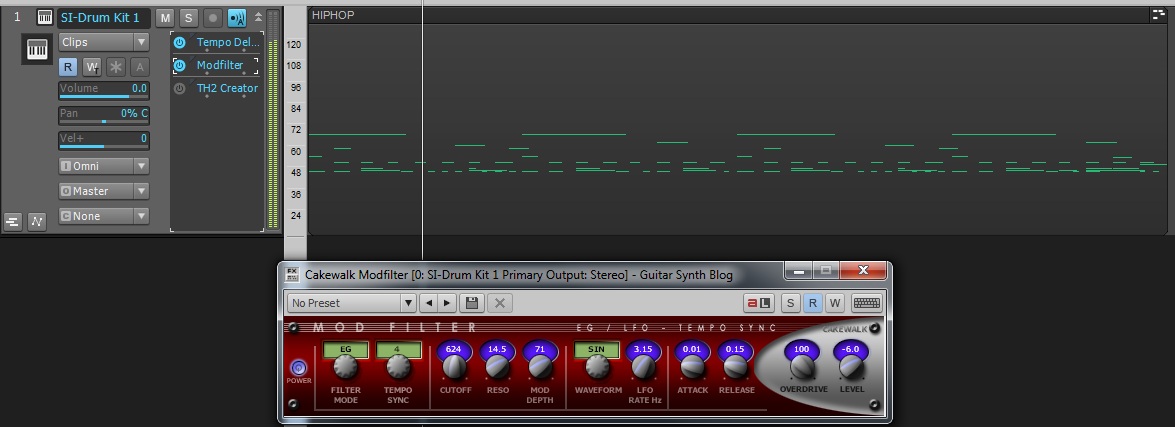Click the level -6.0 readout
The height and width of the screenshot is (427, 1175).
[x=851, y=349]
